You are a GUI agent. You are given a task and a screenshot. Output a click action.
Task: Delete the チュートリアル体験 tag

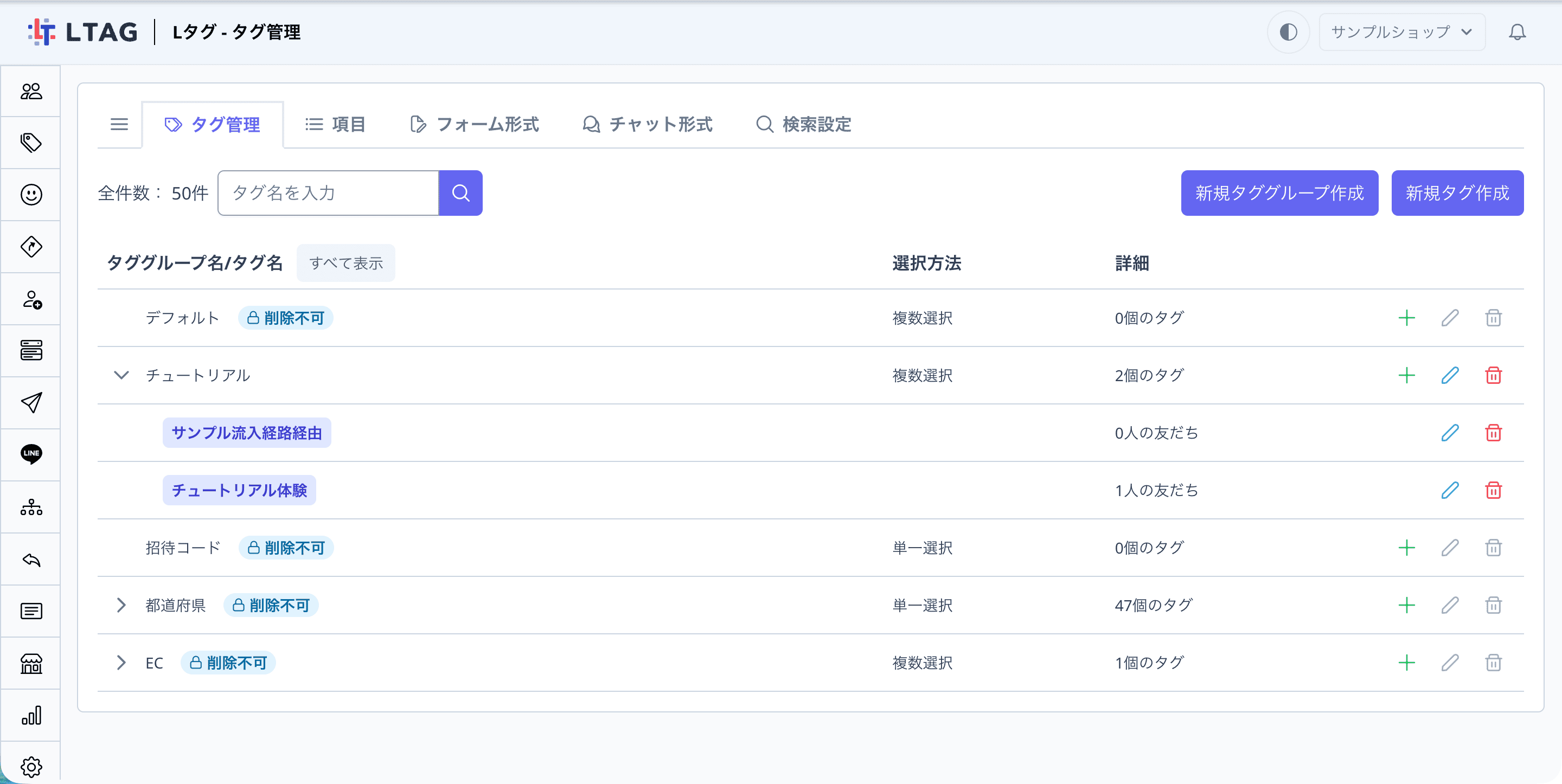click(x=1493, y=490)
